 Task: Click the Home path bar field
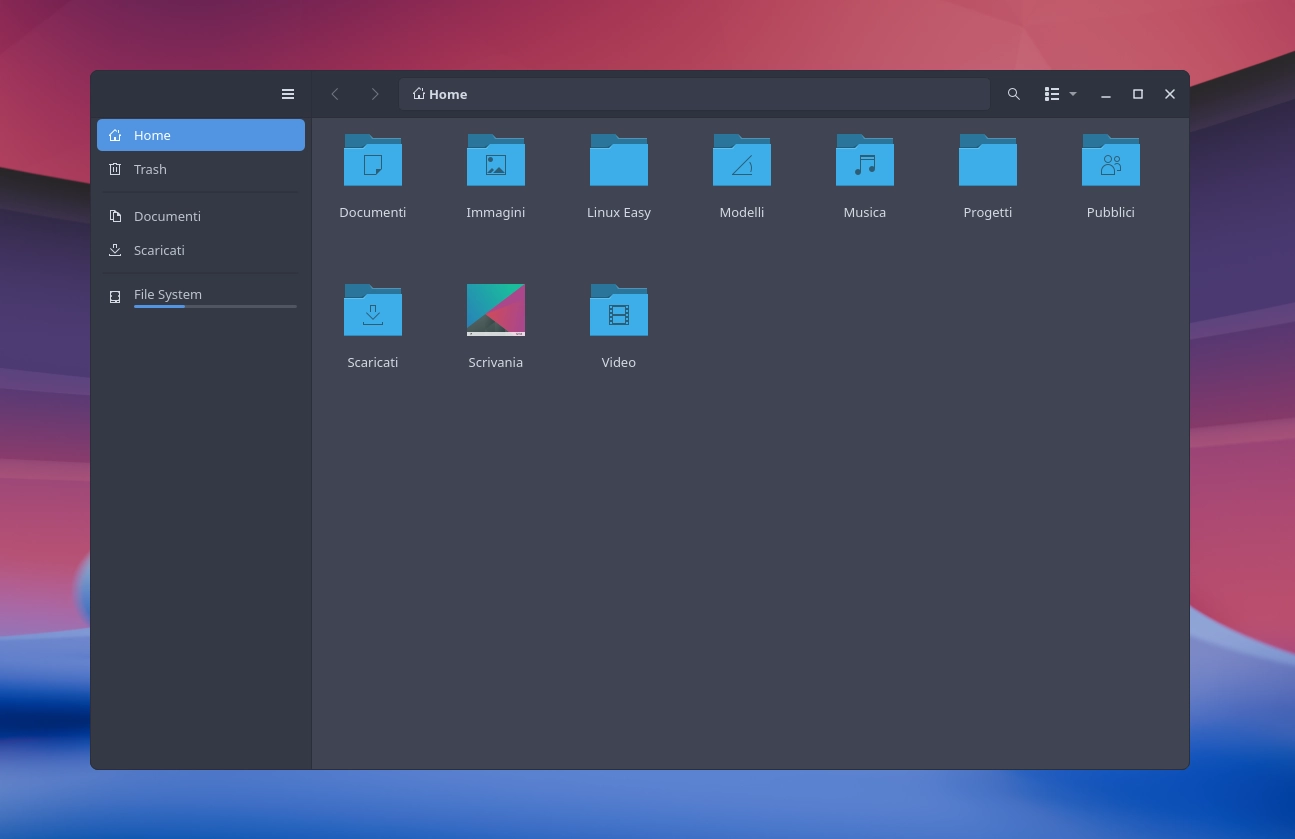[694, 94]
